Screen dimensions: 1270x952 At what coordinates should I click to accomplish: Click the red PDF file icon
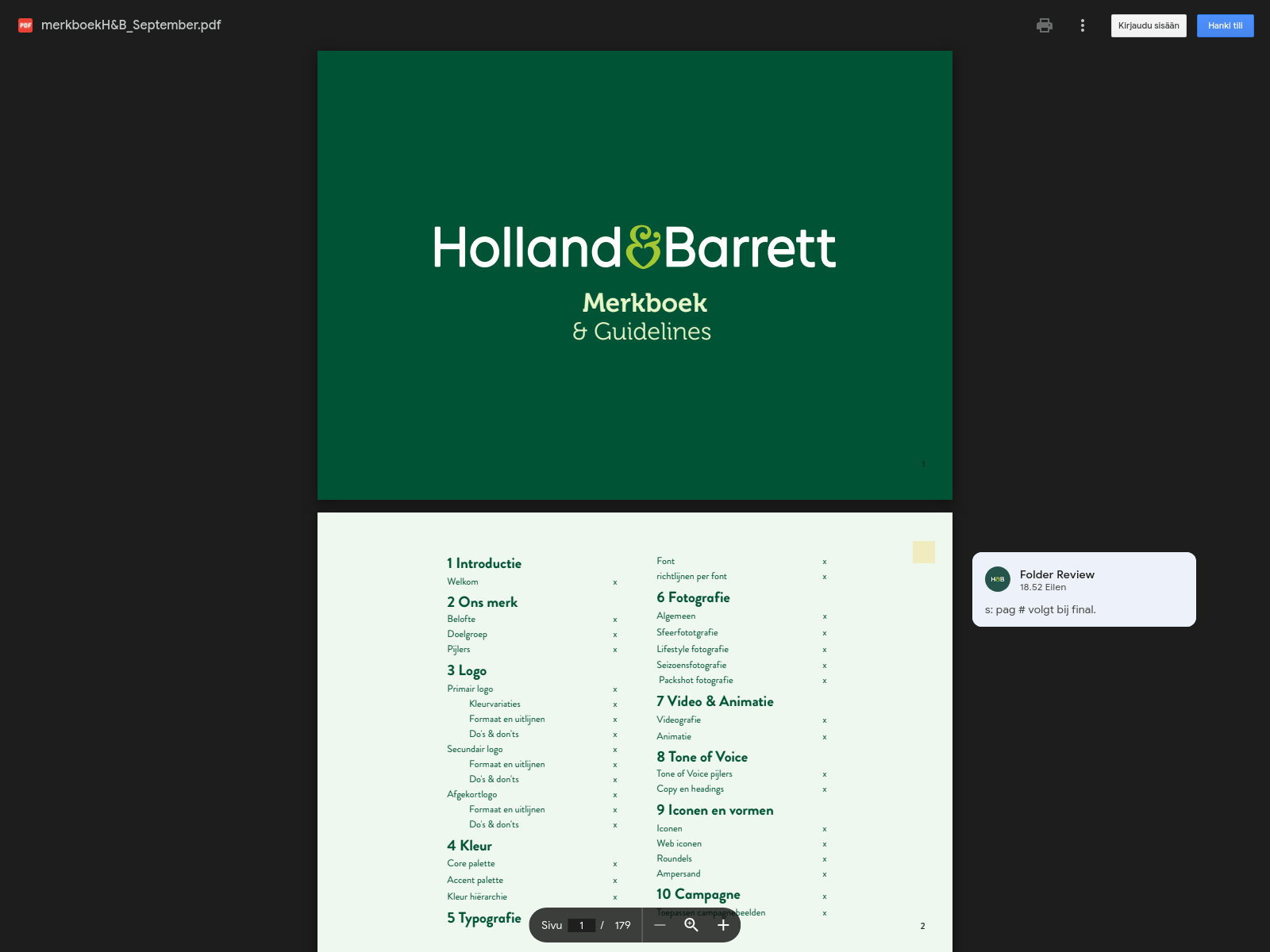25,25
